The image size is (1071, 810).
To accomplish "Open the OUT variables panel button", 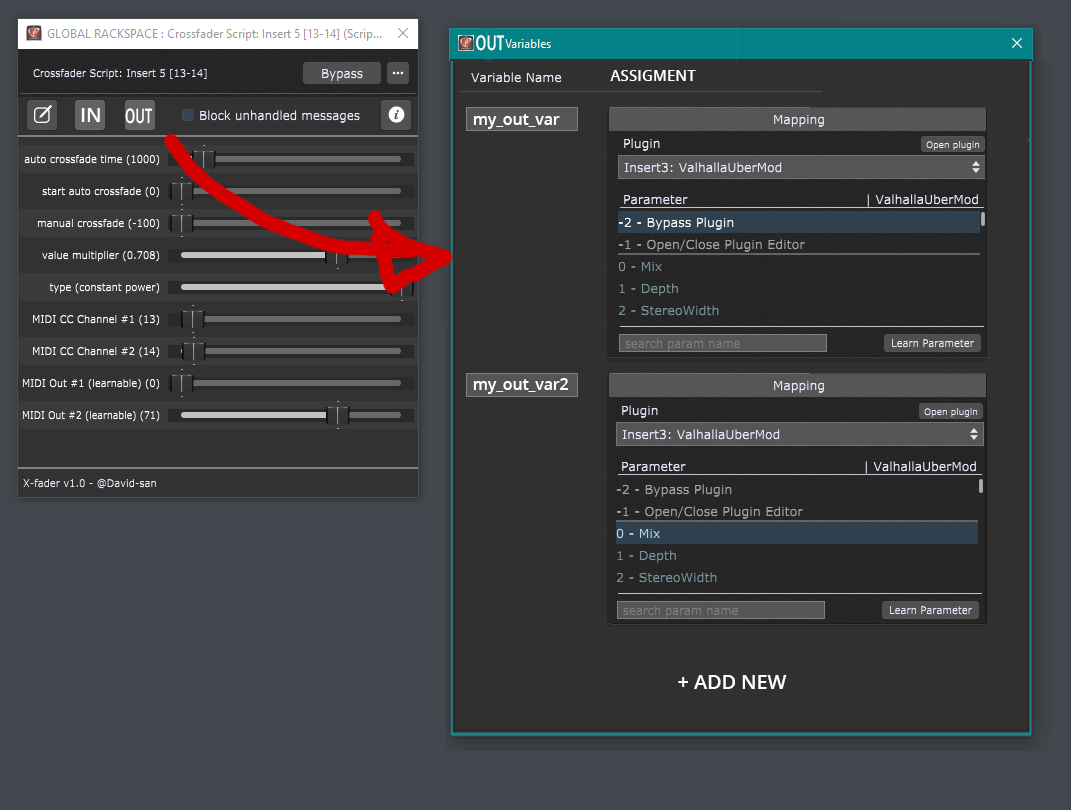I will click(x=139, y=115).
